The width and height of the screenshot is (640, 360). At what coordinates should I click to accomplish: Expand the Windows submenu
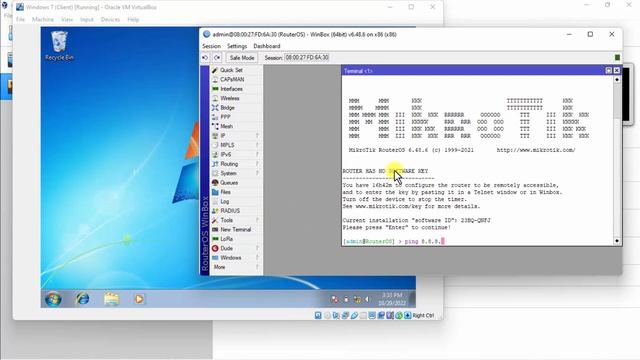click(x=236, y=258)
